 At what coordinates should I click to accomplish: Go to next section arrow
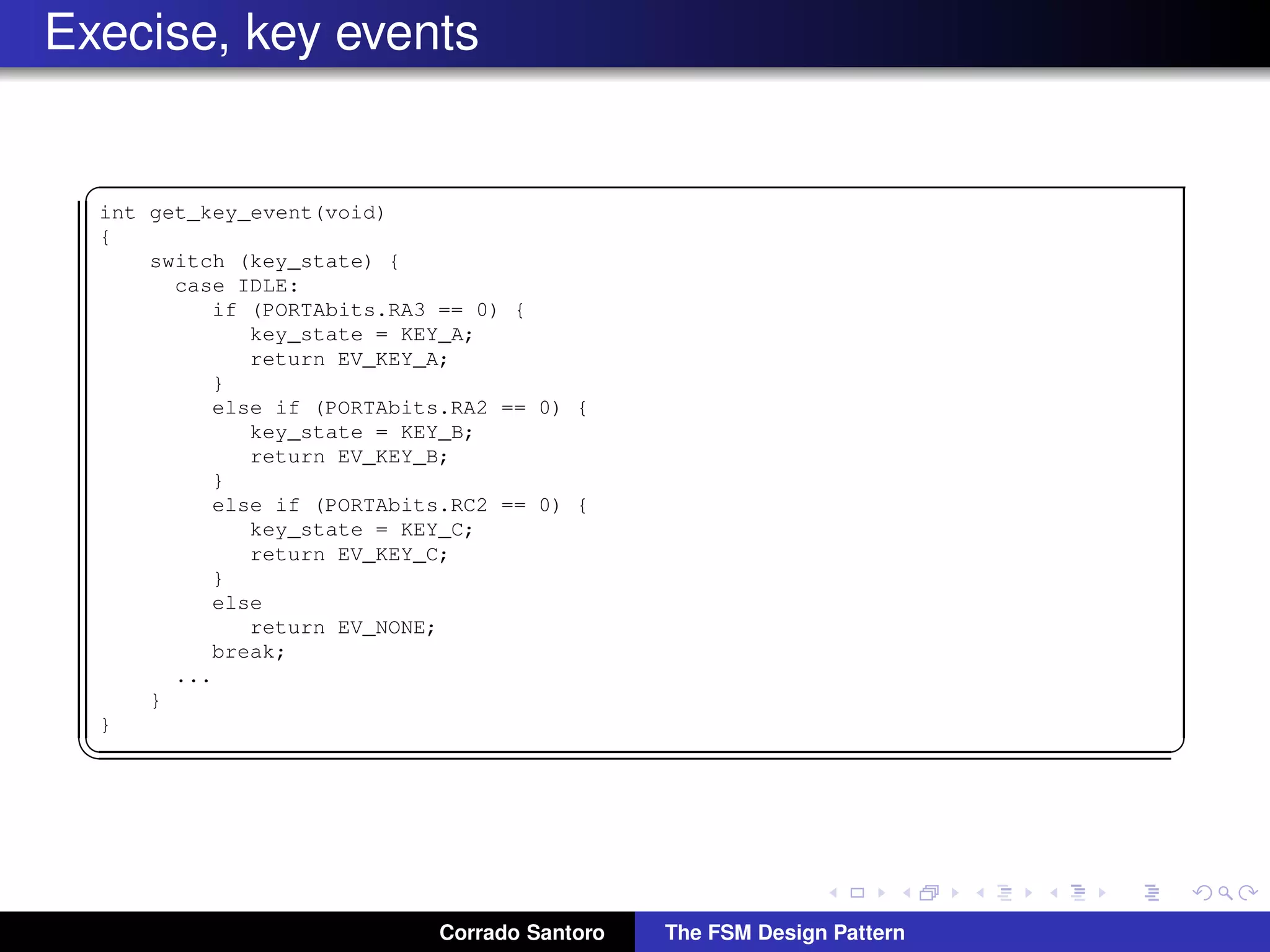coord(1102,893)
